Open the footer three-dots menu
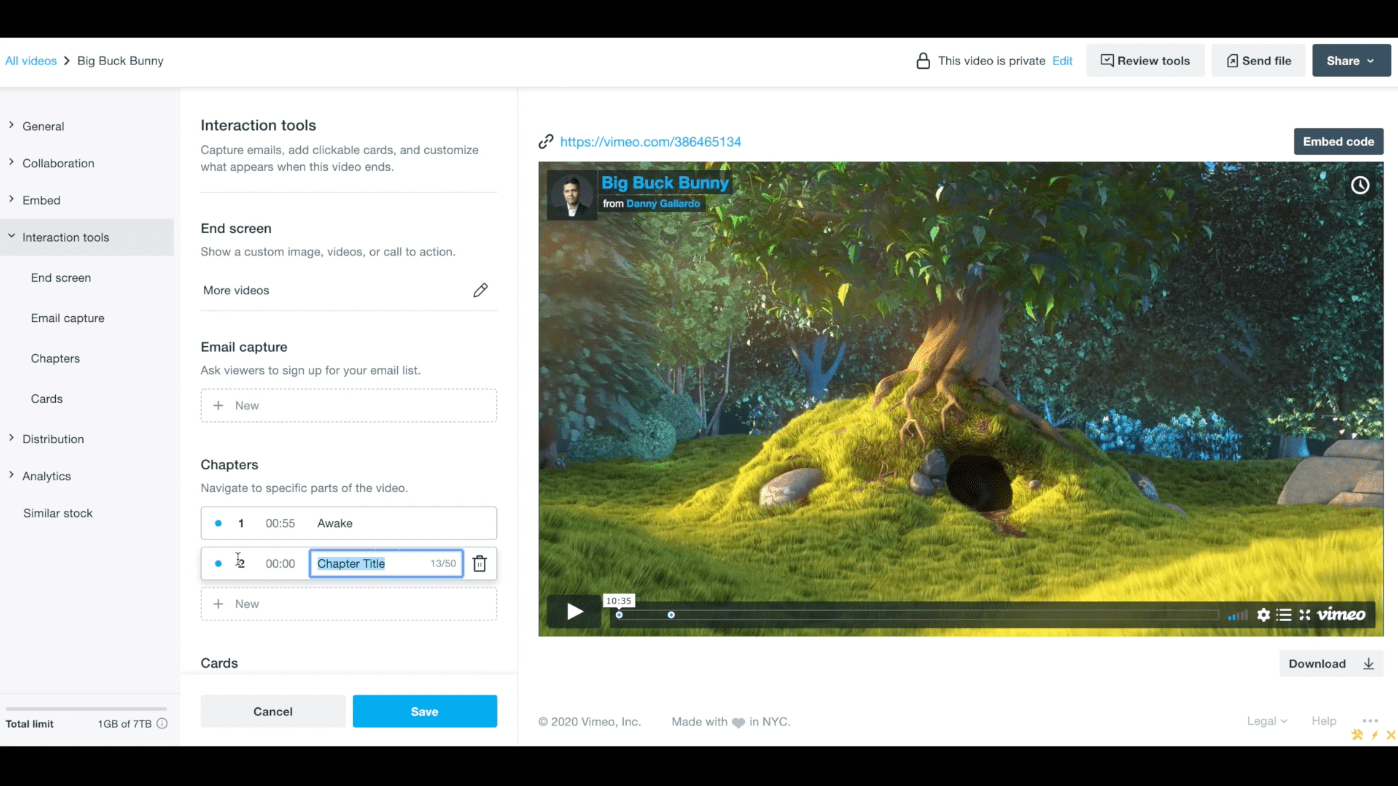 (x=1370, y=720)
